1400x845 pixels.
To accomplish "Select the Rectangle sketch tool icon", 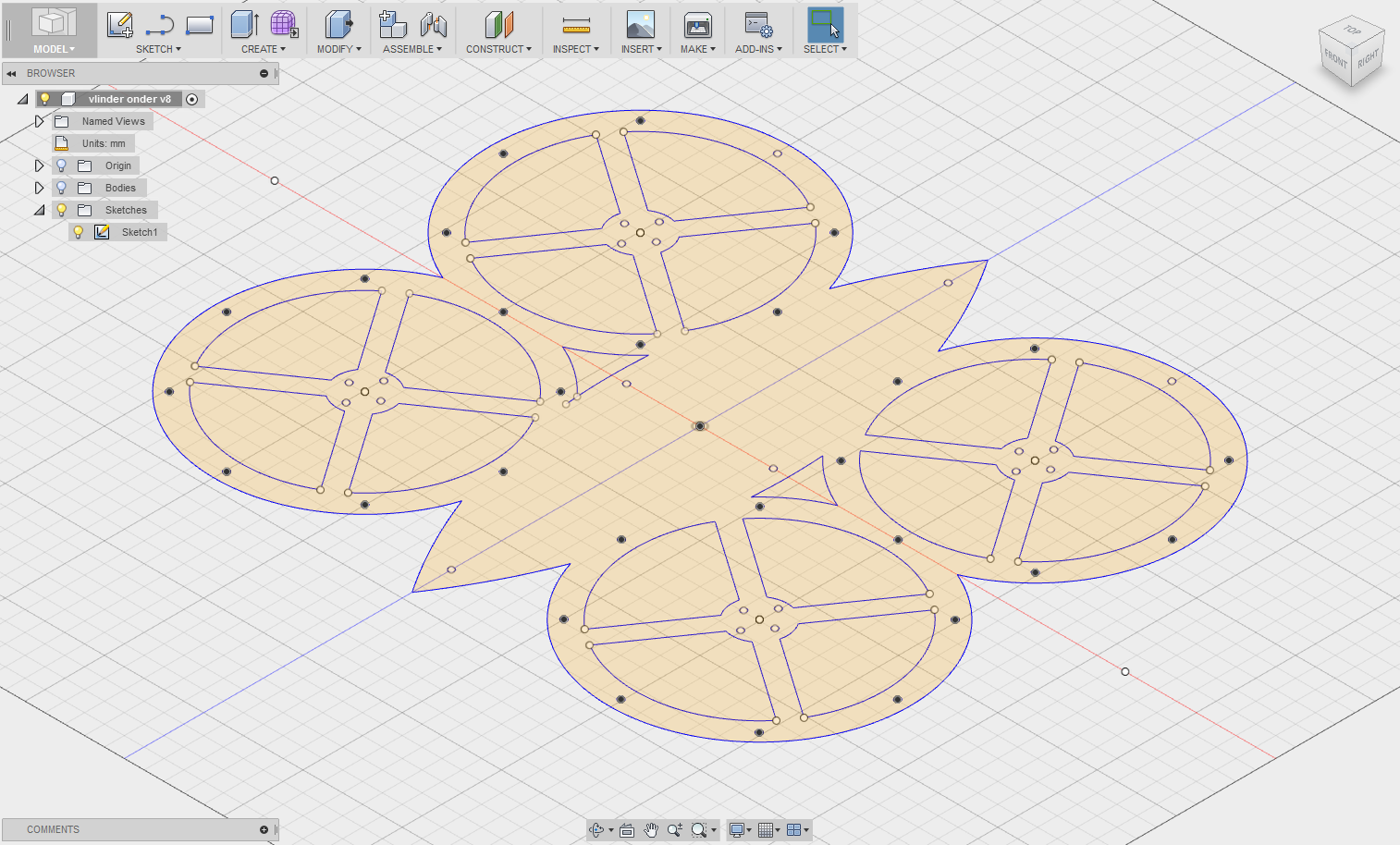I will [200, 25].
